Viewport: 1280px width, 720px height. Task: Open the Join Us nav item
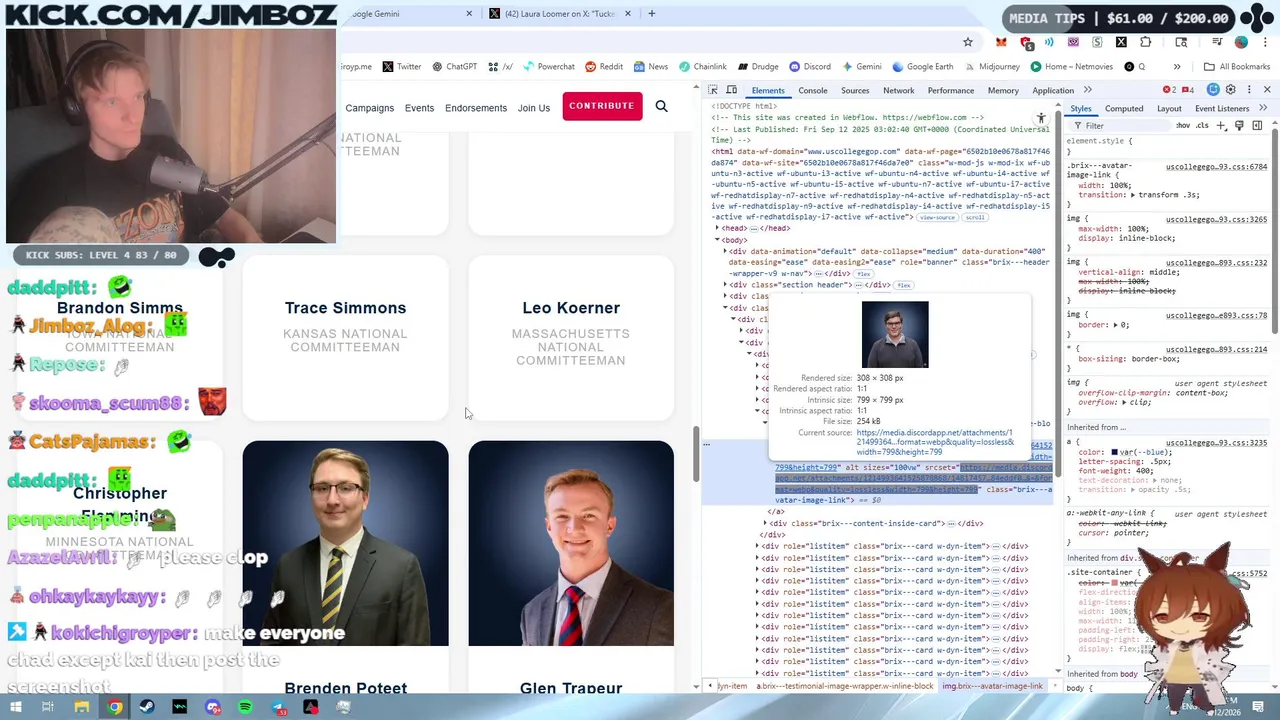[x=534, y=108]
